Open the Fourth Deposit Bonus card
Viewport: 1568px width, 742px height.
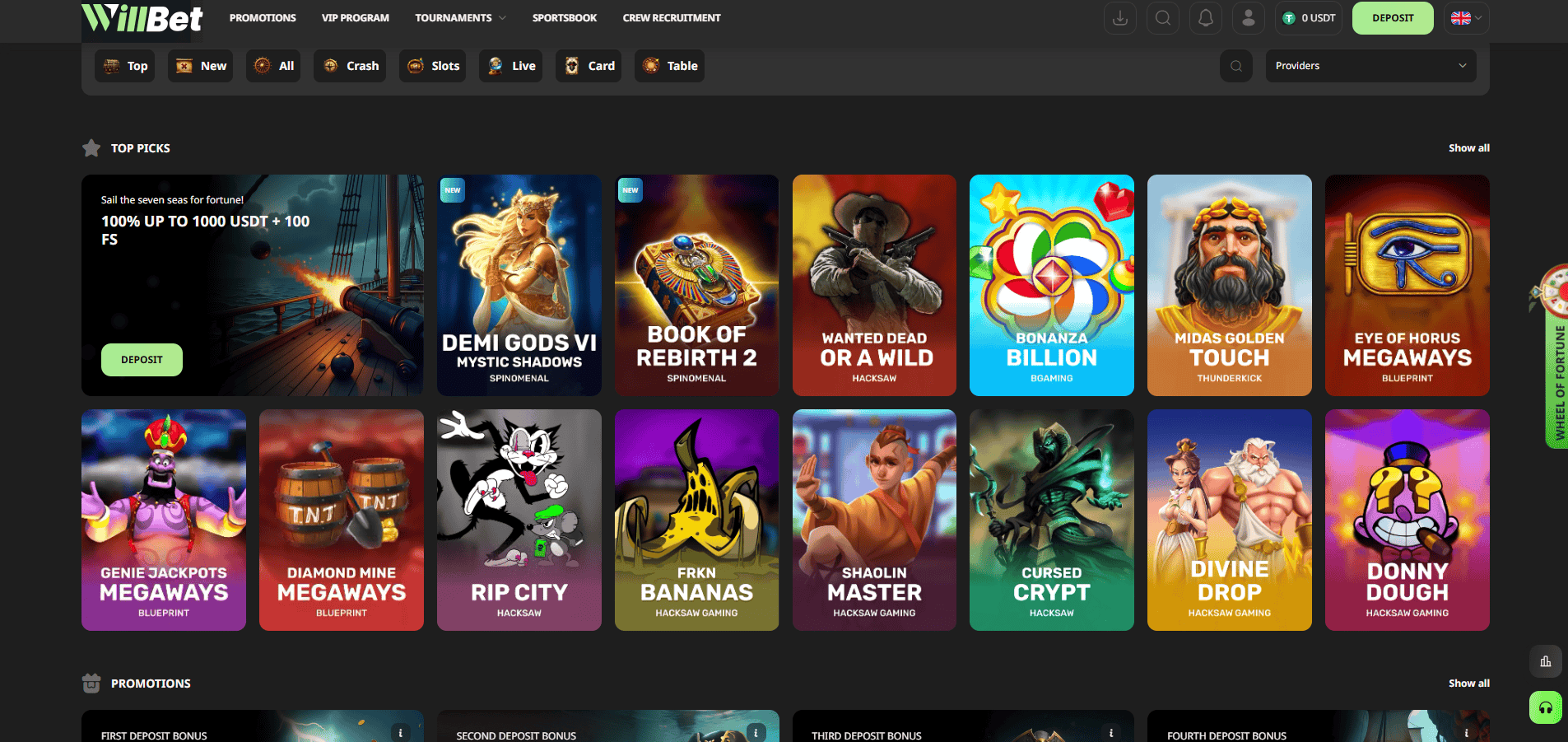coord(1319,726)
